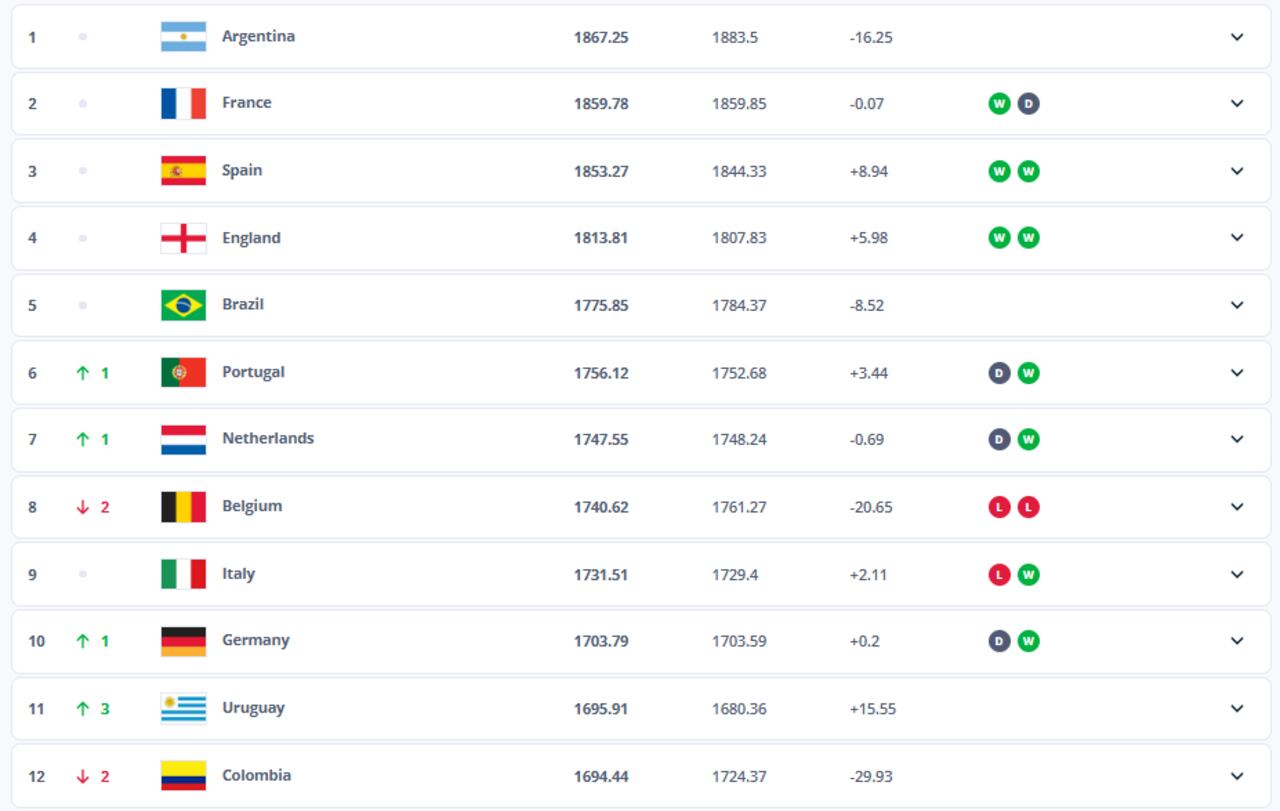
Task: Click Portugal's grey D draw badge
Action: coord(998,372)
